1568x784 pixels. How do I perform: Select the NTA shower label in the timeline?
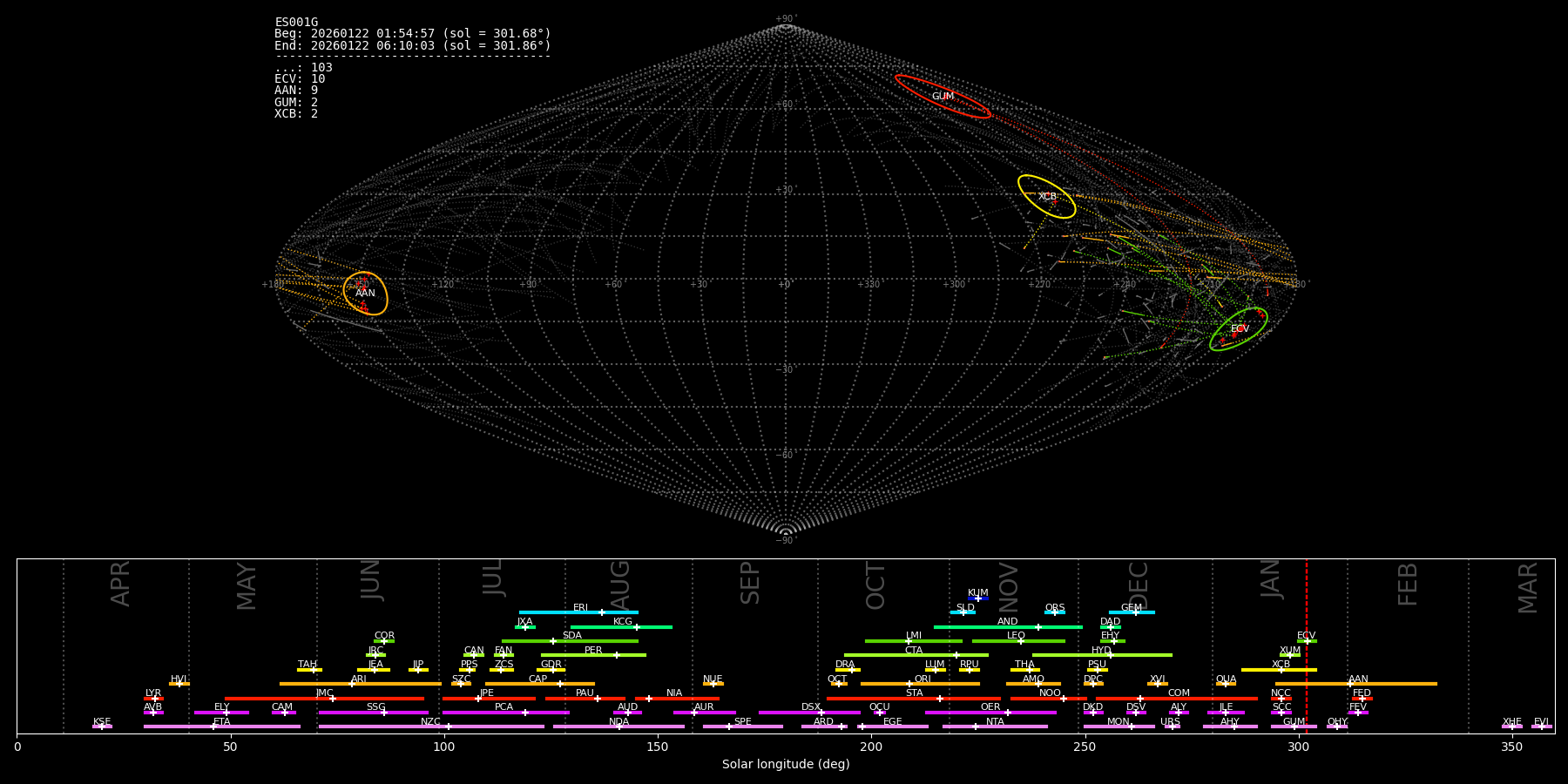tap(995, 722)
